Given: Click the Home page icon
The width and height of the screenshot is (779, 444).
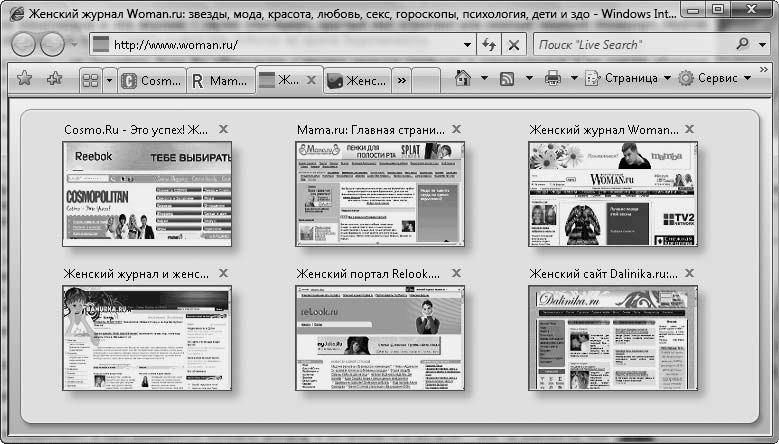Looking at the screenshot, I should point(462,79).
